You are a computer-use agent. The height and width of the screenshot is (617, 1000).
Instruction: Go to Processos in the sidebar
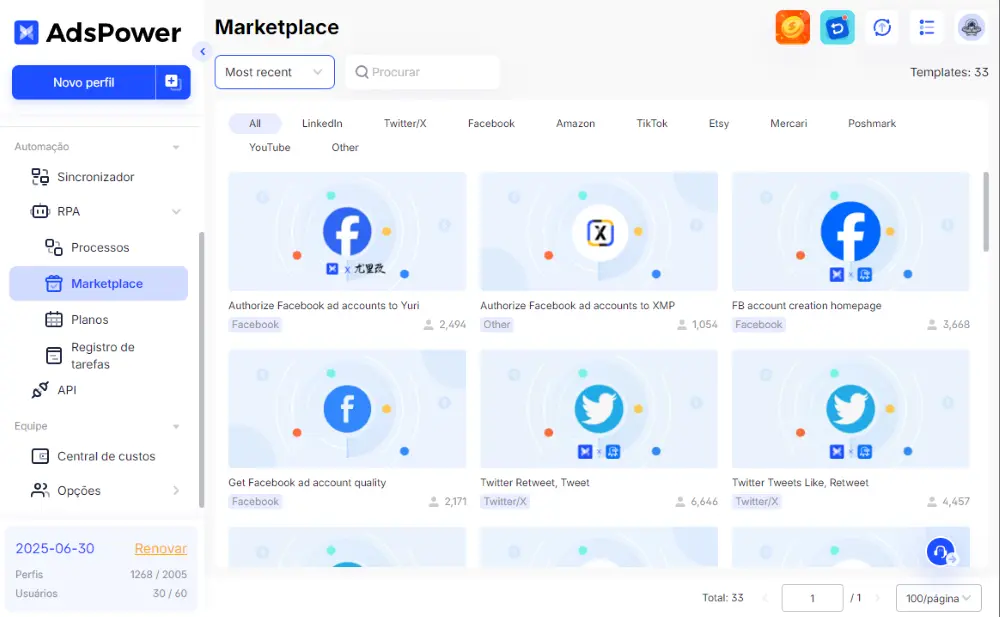(x=98, y=248)
